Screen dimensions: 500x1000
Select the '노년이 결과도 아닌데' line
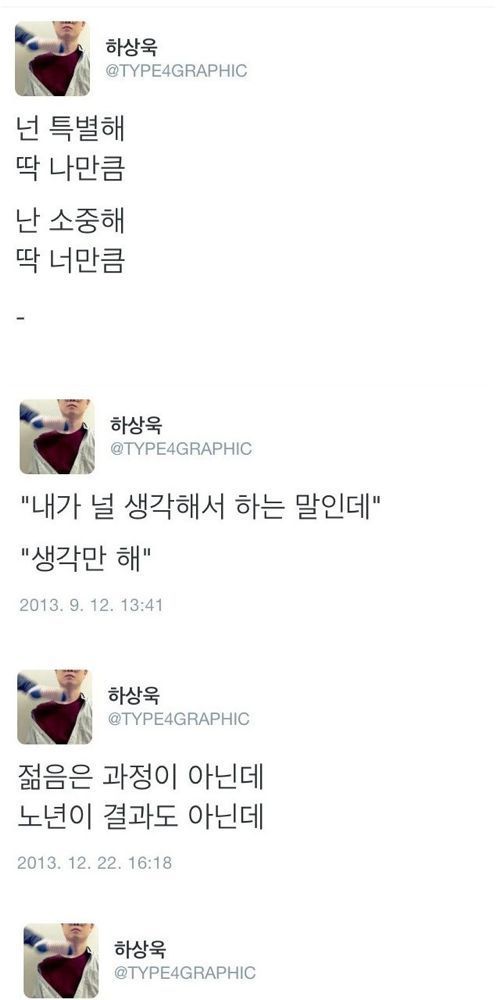(140, 817)
